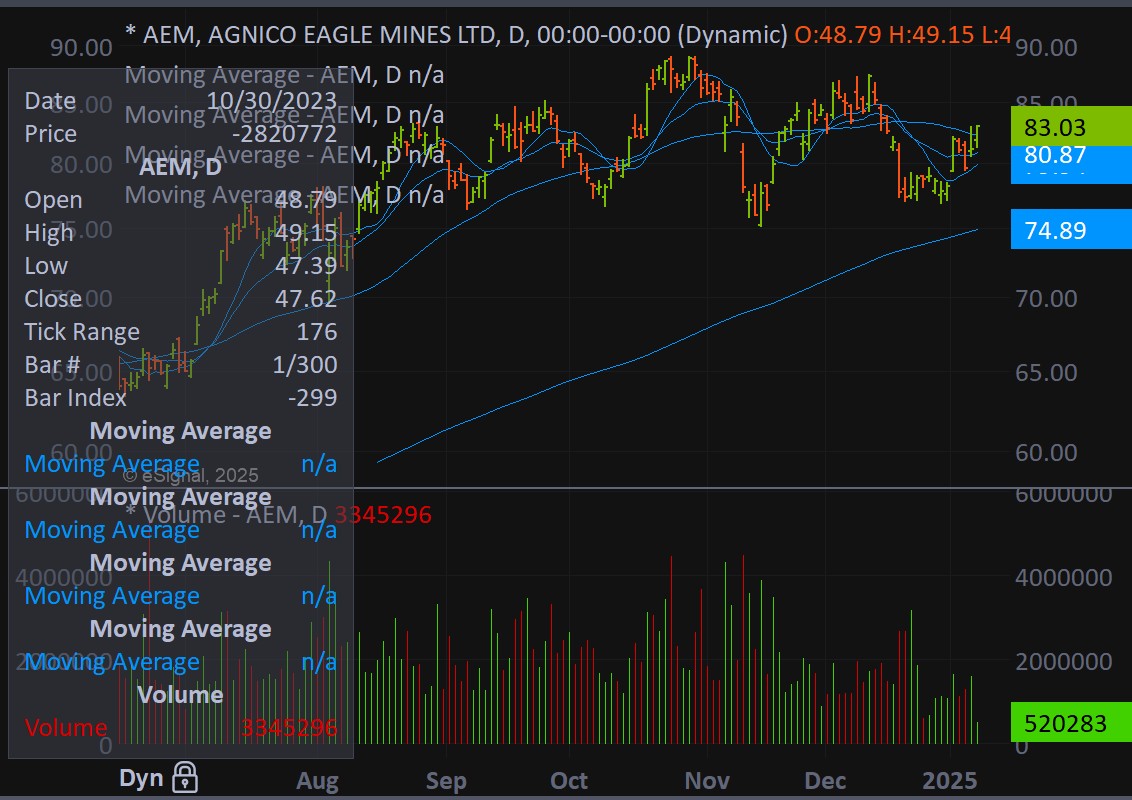Viewport: 1132px width, 800px height.
Task: Select the Bar Index -299 row
Action: [x=180, y=397]
